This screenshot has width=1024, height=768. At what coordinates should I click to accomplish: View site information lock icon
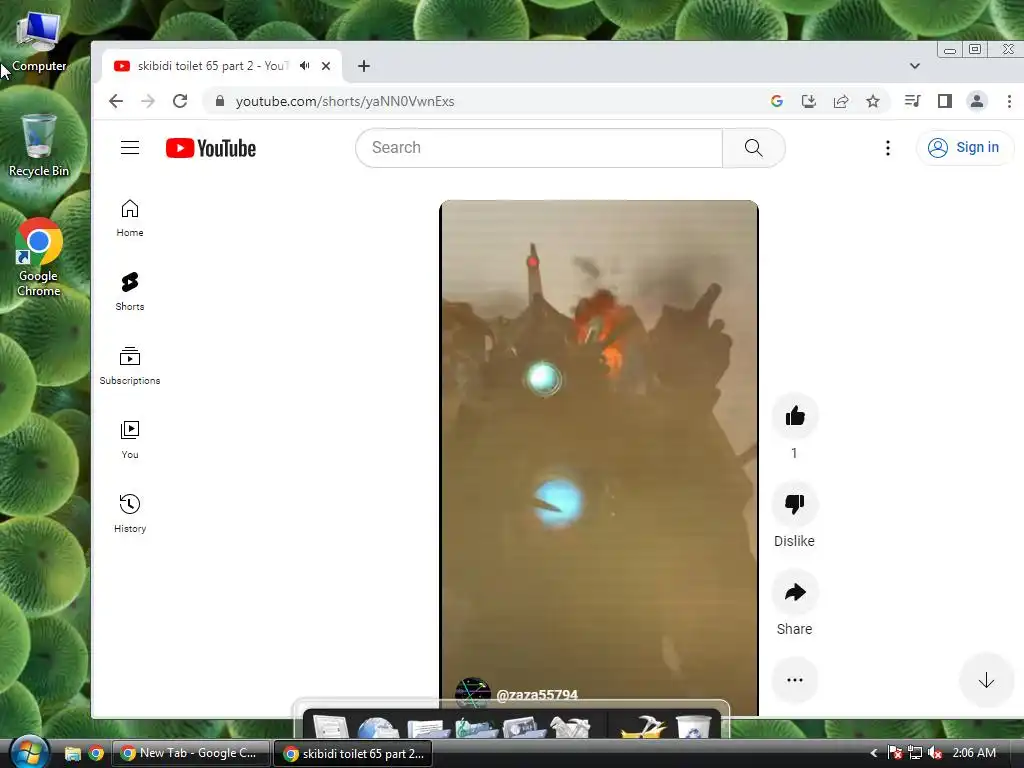click(220, 101)
